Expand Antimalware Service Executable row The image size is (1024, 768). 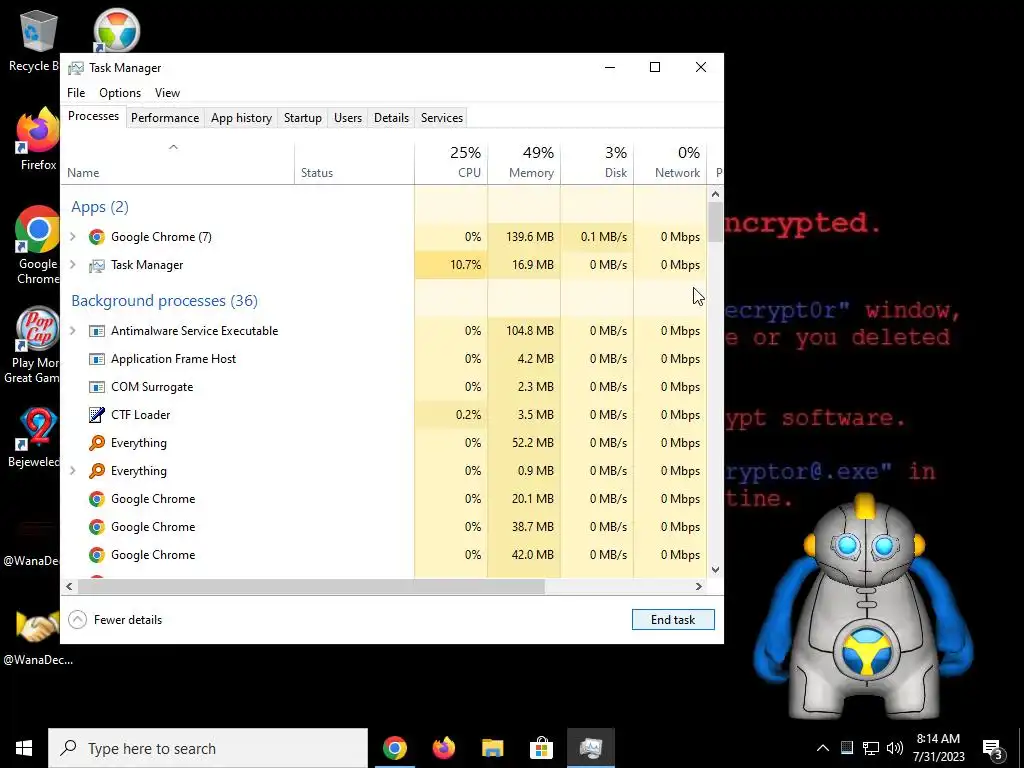(73, 331)
